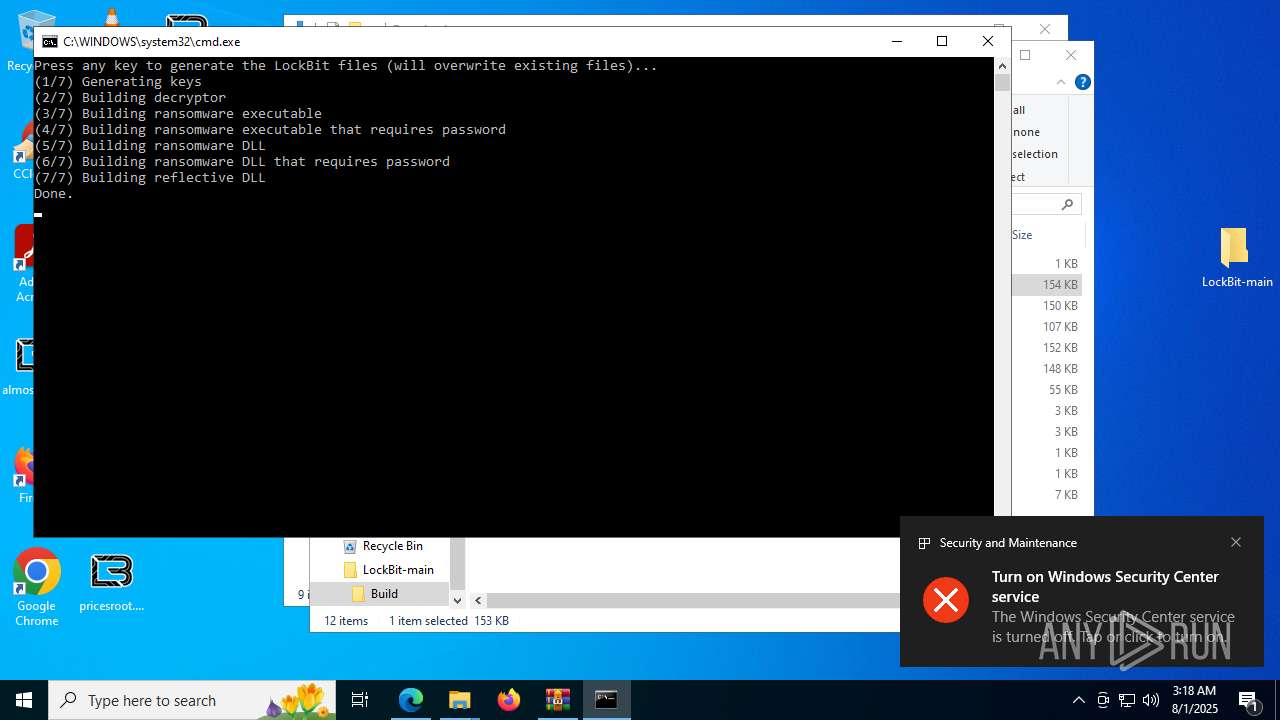This screenshot has height=720, width=1280.
Task: Open the pricesroot desktop icon
Action: point(112,582)
